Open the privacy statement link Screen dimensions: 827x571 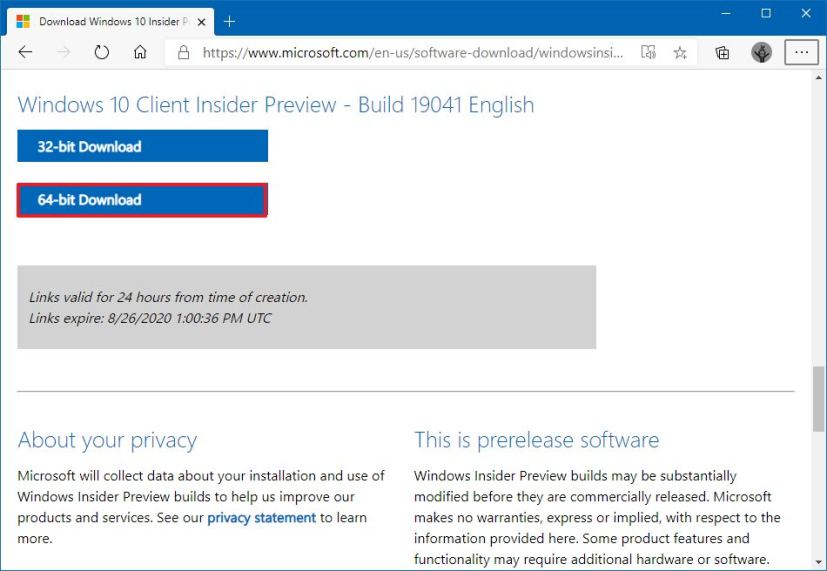[261, 518]
